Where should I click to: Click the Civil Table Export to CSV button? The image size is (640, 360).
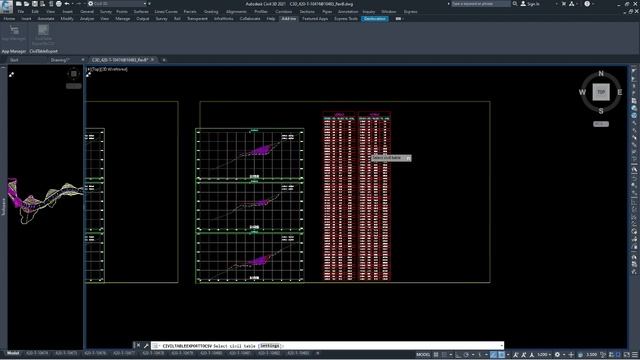[x=43, y=35]
